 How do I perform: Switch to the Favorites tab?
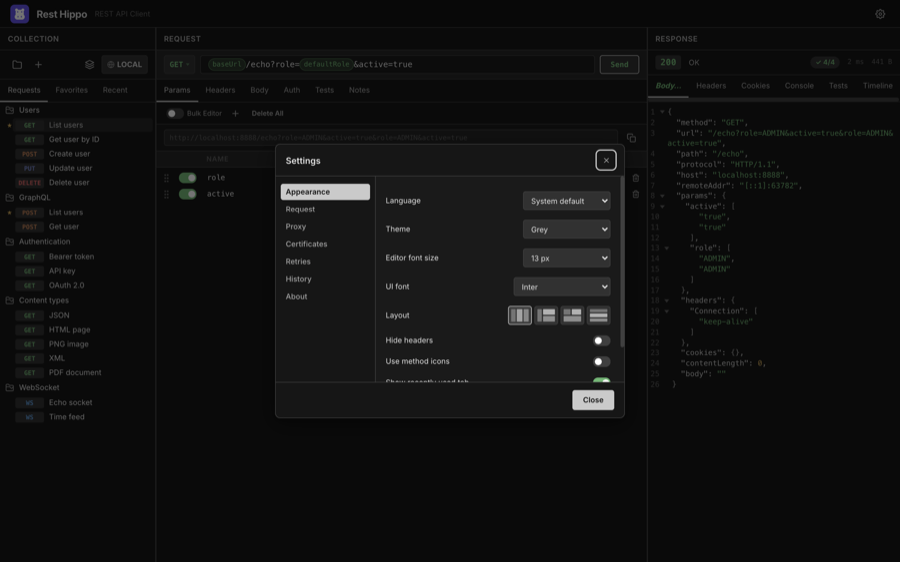pos(72,90)
